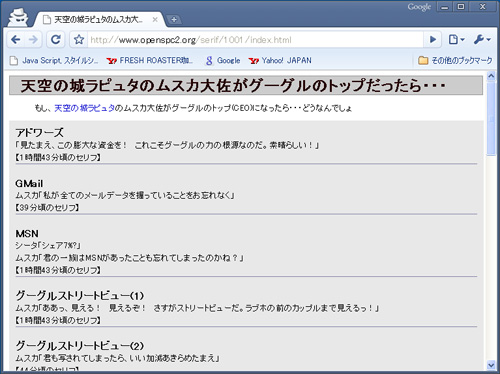Click the グーグルストリートビュー(2) heading
The height and width of the screenshot is (374, 500).
[x=80, y=345]
